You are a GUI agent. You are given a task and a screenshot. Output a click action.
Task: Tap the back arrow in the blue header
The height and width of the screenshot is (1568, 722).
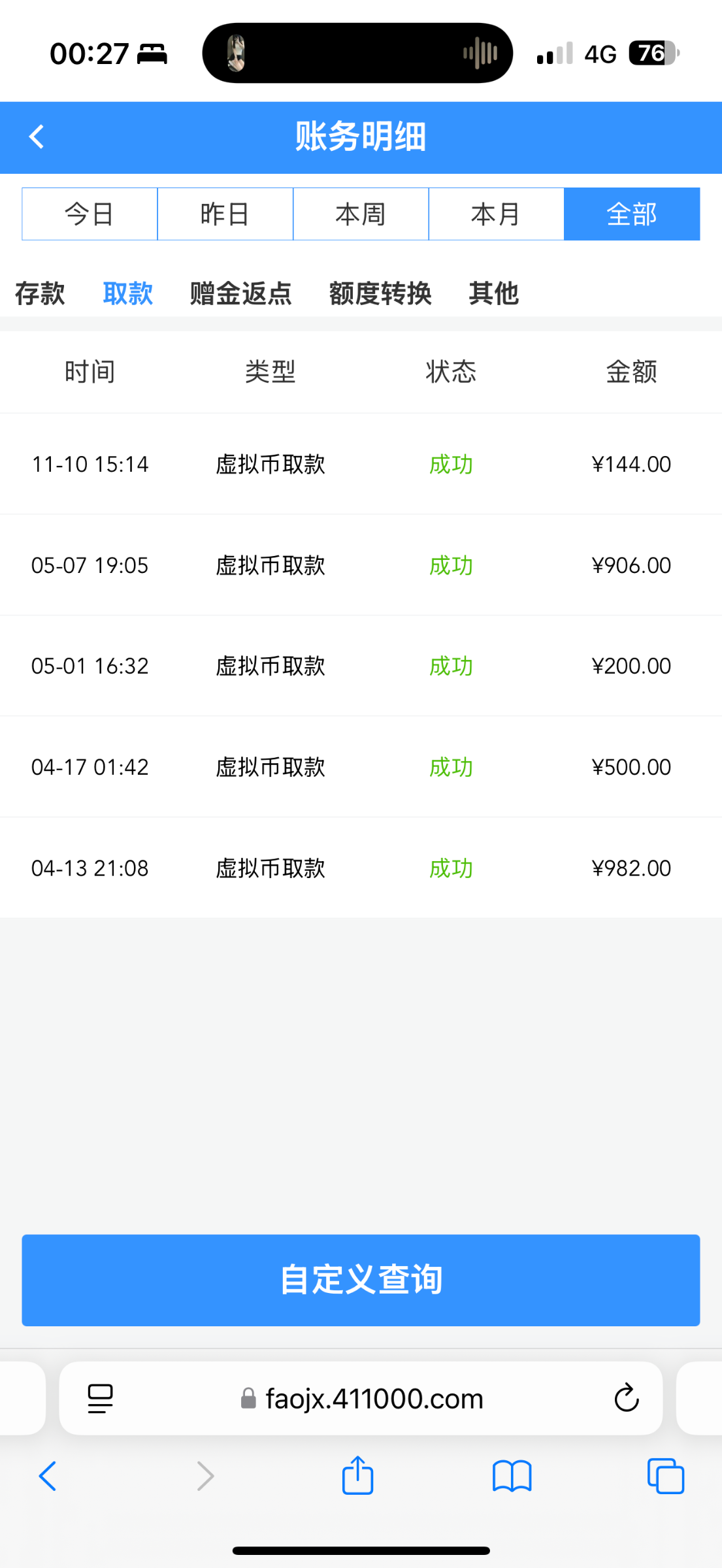point(37,137)
